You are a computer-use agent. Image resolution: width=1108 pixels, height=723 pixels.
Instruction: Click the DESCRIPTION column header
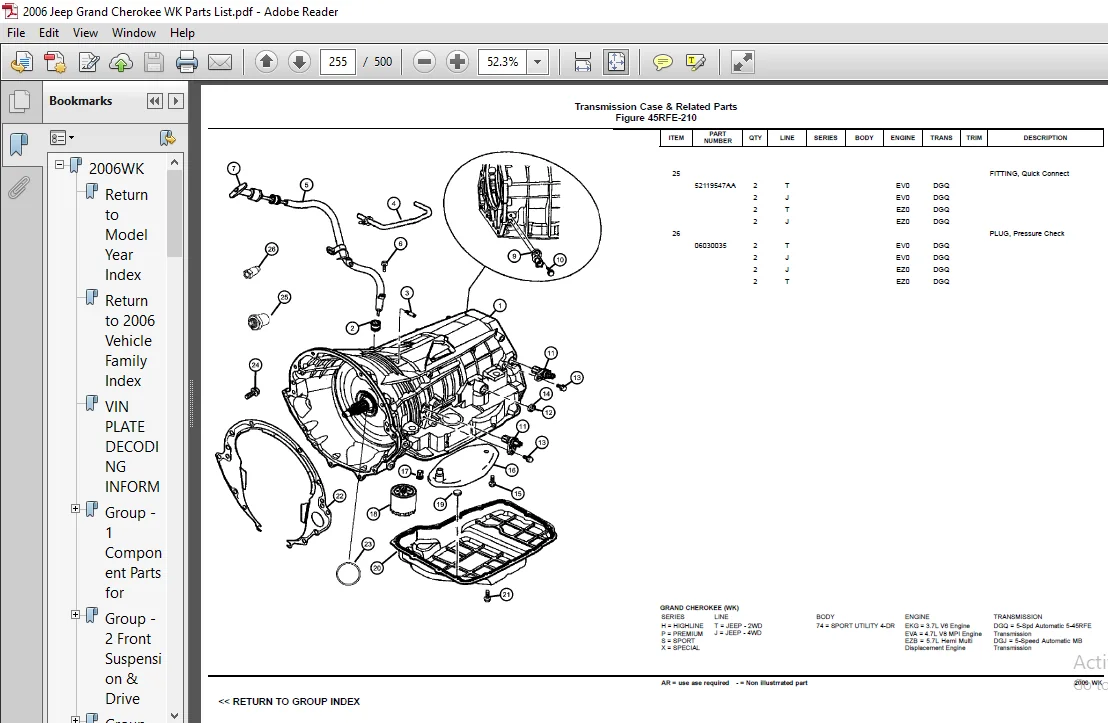pos(1045,138)
